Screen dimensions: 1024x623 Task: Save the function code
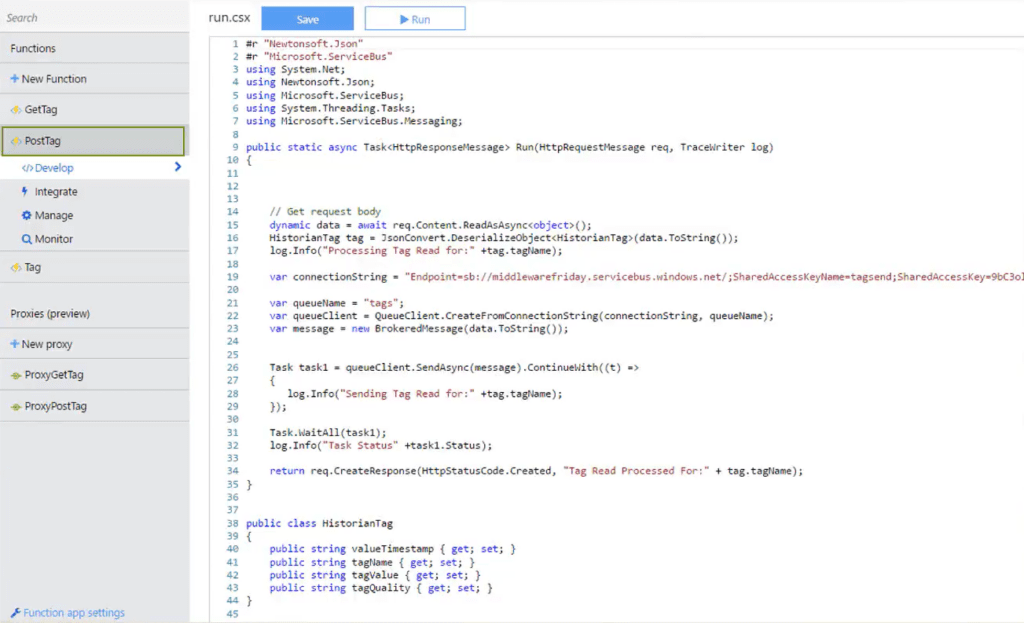click(307, 18)
